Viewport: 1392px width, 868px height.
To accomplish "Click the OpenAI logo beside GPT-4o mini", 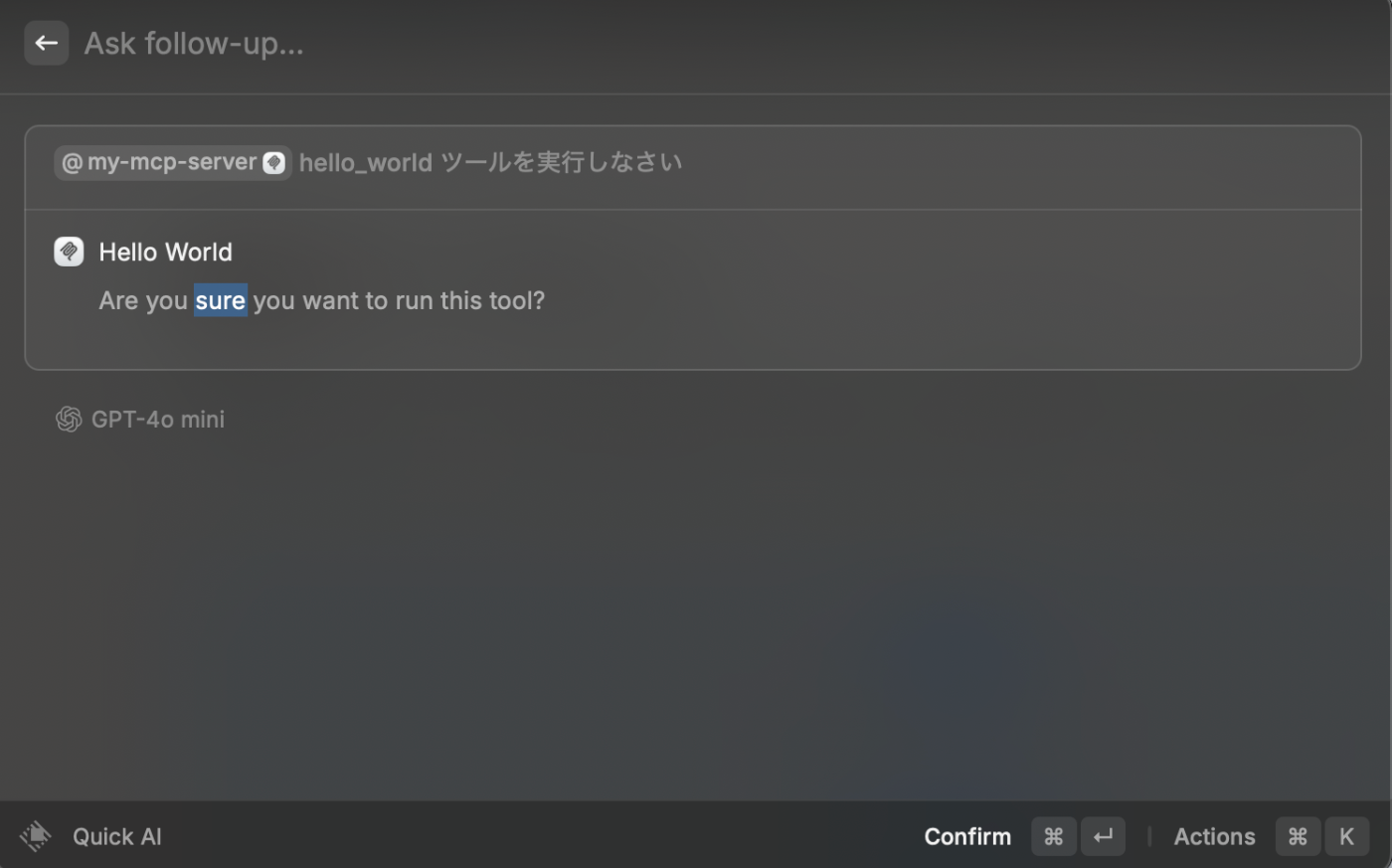I will pyautogui.click(x=69, y=420).
